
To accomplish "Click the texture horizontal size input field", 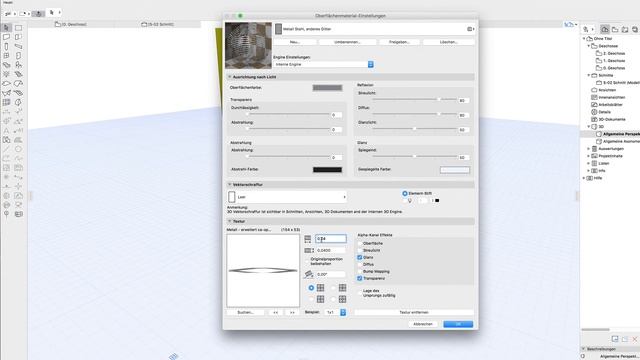I will point(331,239).
